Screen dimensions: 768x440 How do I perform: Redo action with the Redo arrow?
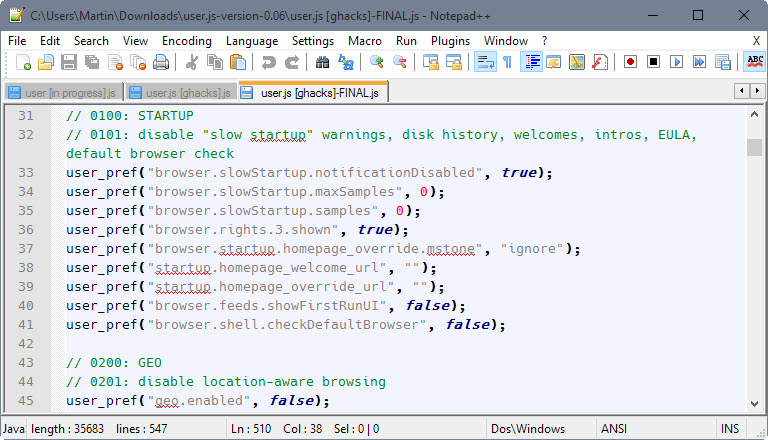[291, 62]
